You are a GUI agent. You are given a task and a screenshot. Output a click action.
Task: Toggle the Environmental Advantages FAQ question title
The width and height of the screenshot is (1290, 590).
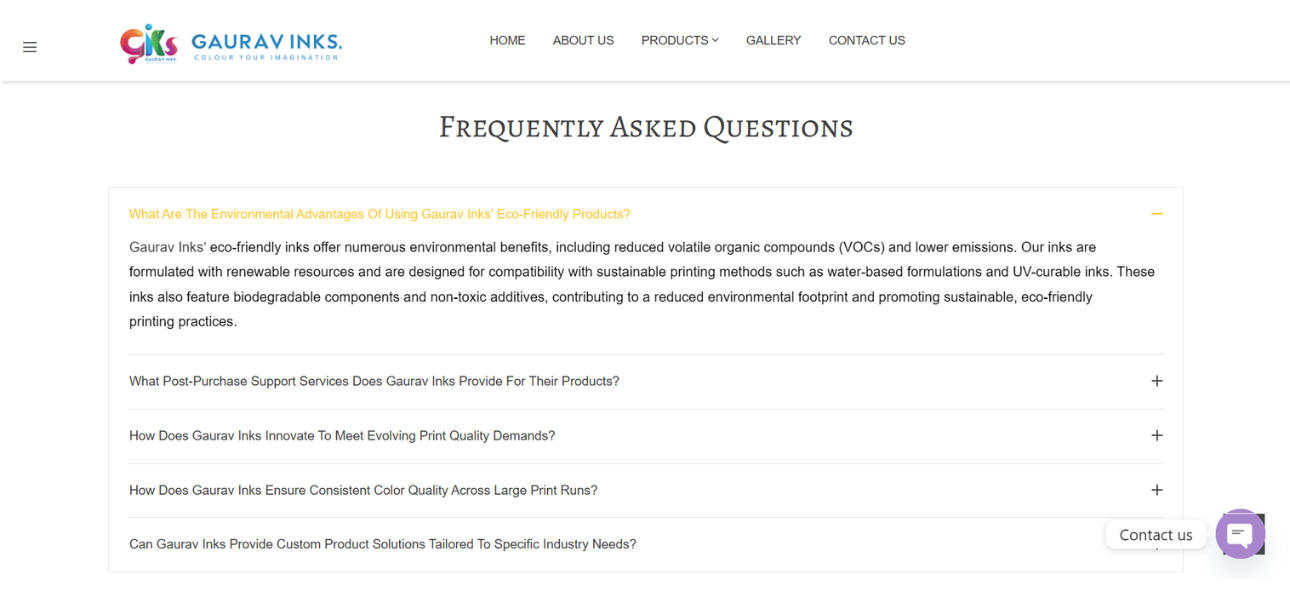click(379, 214)
